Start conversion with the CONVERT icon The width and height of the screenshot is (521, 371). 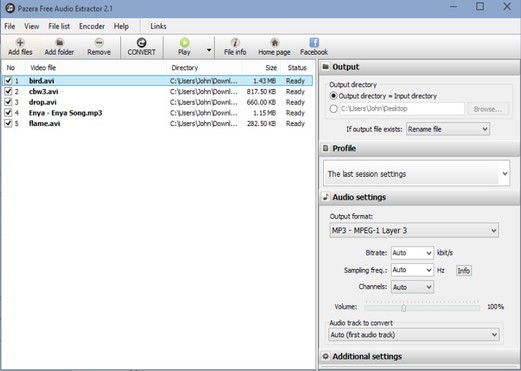[142, 43]
